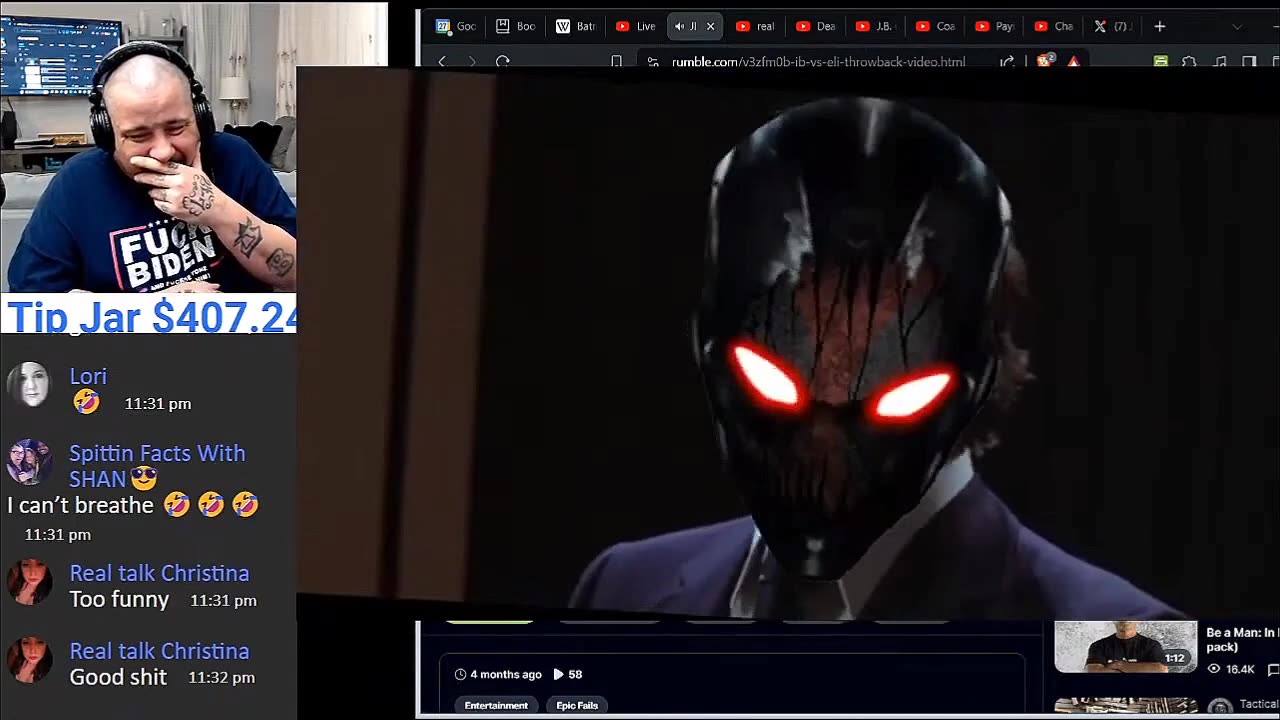Click the Epic Fails category tag
The height and width of the screenshot is (720, 1280).
tap(577, 705)
